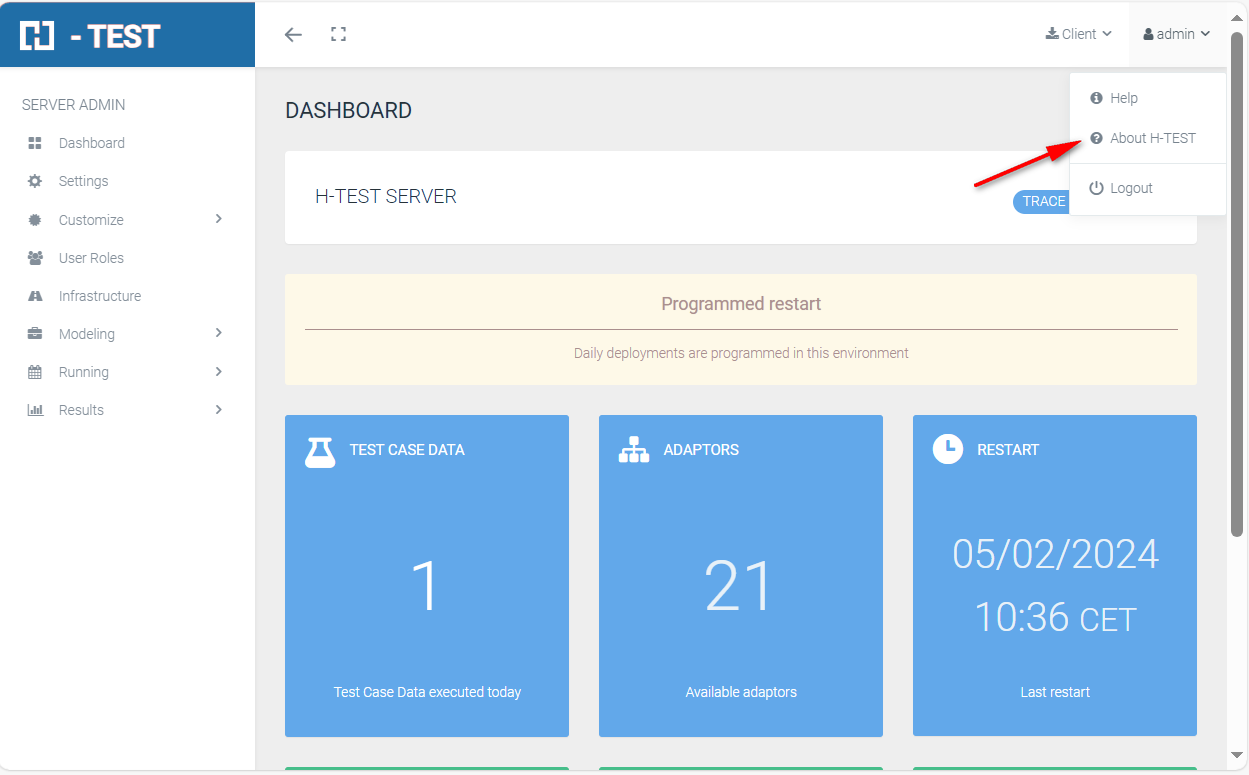
Task: Expand the Results sidebar section
Action: click(x=218, y=409)
